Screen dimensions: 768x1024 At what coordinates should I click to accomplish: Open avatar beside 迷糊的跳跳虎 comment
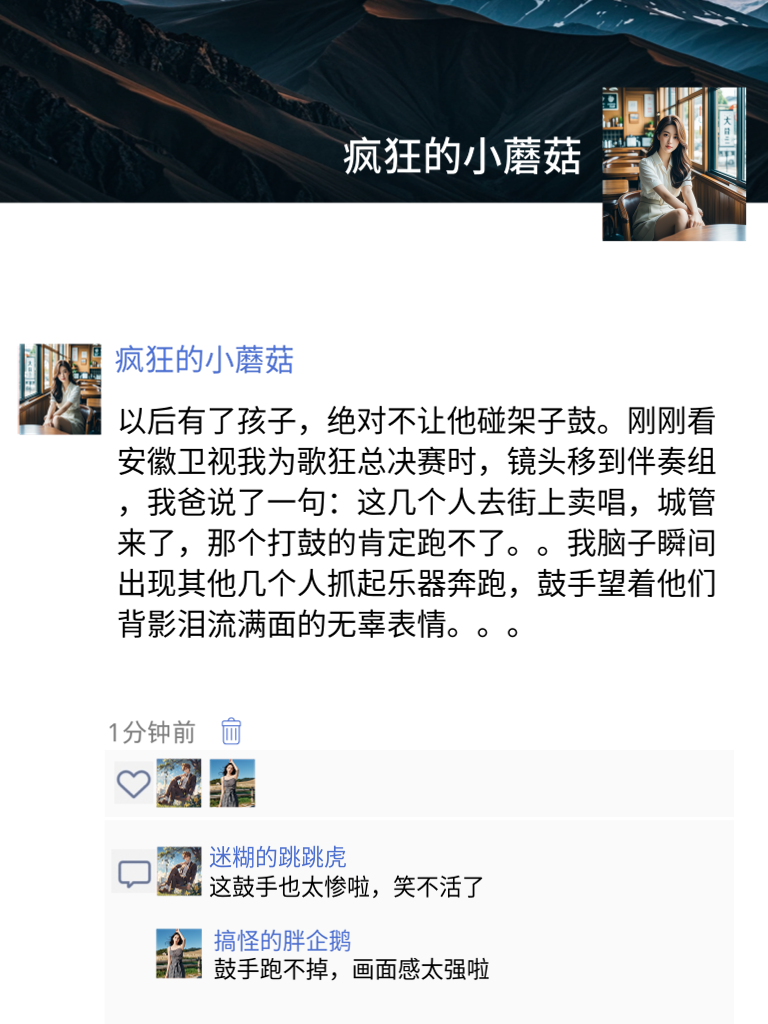tap(179, 871)
